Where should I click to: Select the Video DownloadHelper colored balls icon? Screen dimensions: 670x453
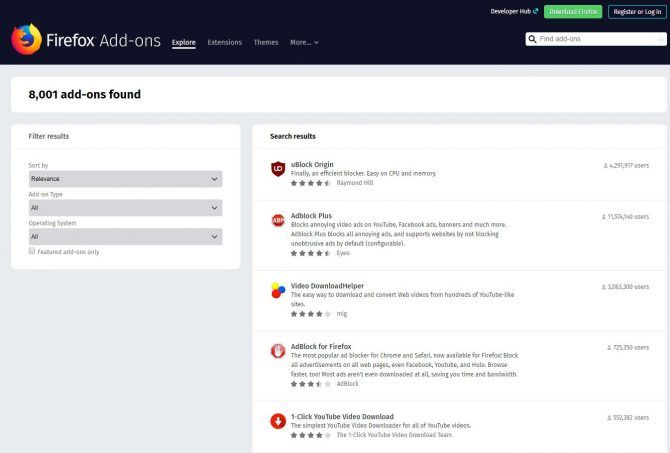pyautogui.click(x=278, y=291)
